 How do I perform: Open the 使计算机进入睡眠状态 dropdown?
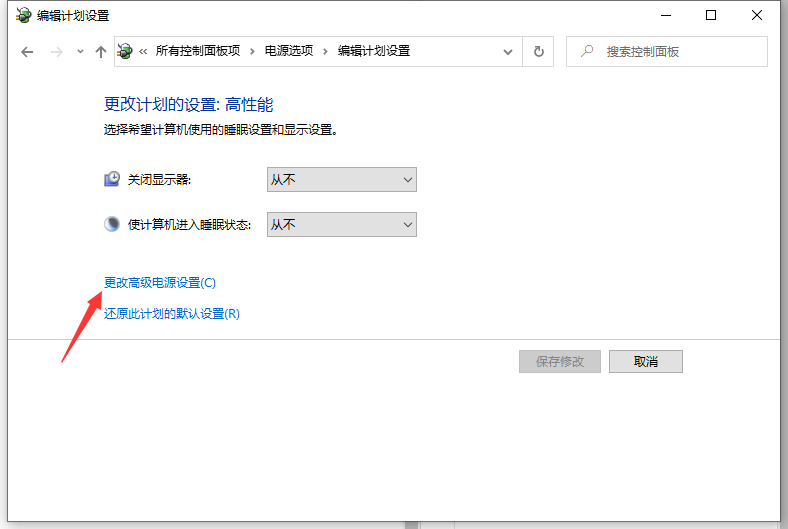[x=341, y=225]
